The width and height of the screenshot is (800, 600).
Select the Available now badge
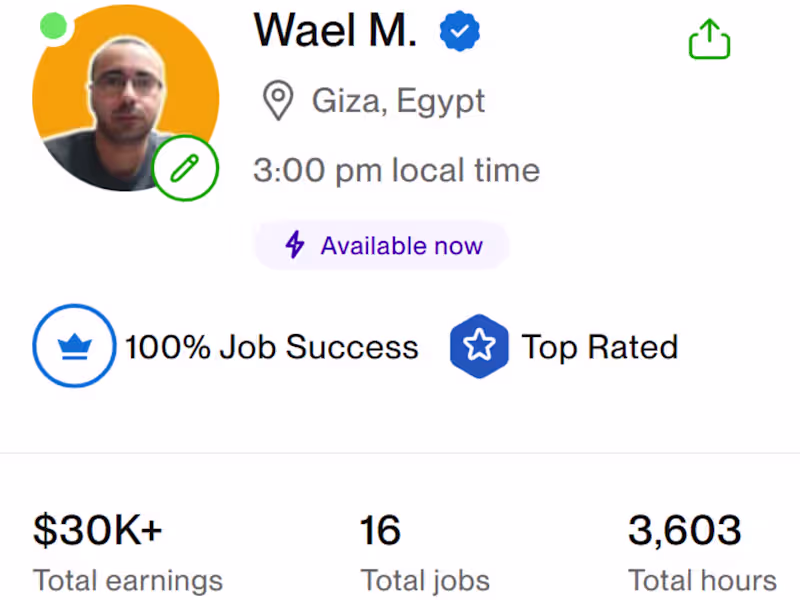[382, 245]
